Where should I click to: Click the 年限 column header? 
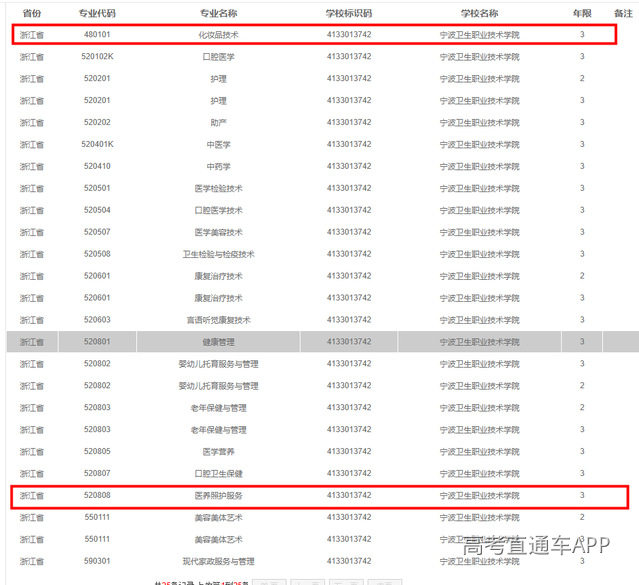pyautogui.click(x=582, y=13)
